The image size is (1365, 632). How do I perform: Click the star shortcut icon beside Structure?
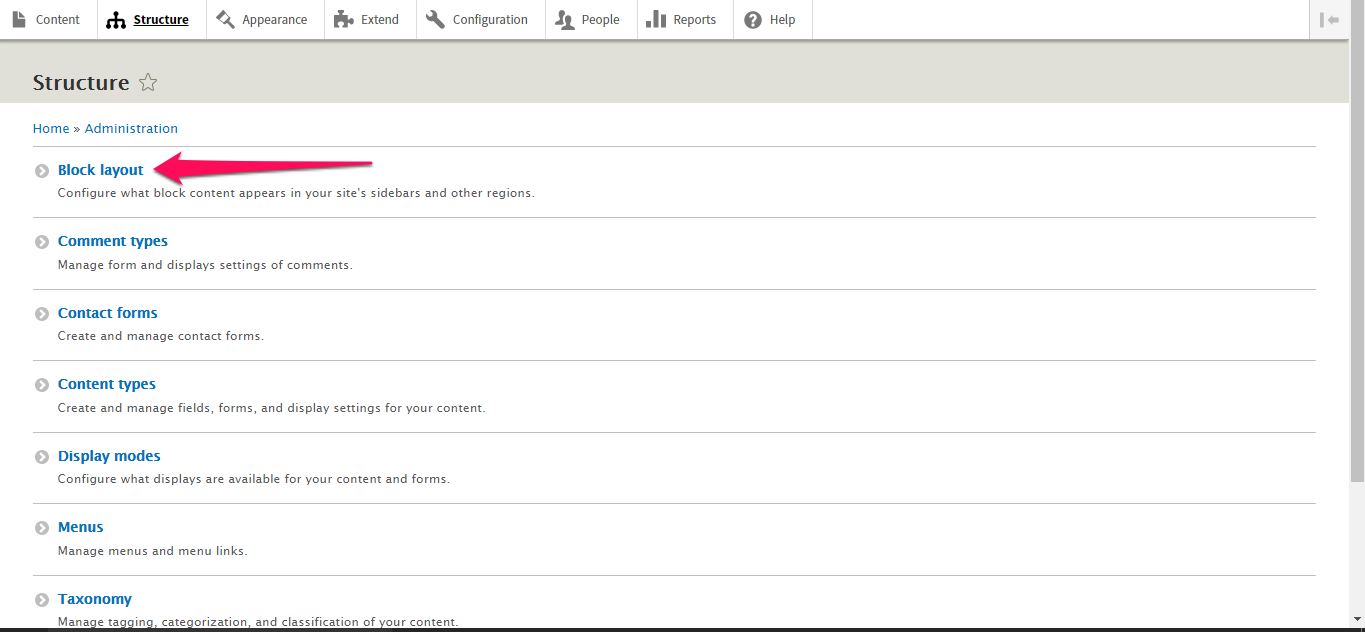click(x=148, y=82)
